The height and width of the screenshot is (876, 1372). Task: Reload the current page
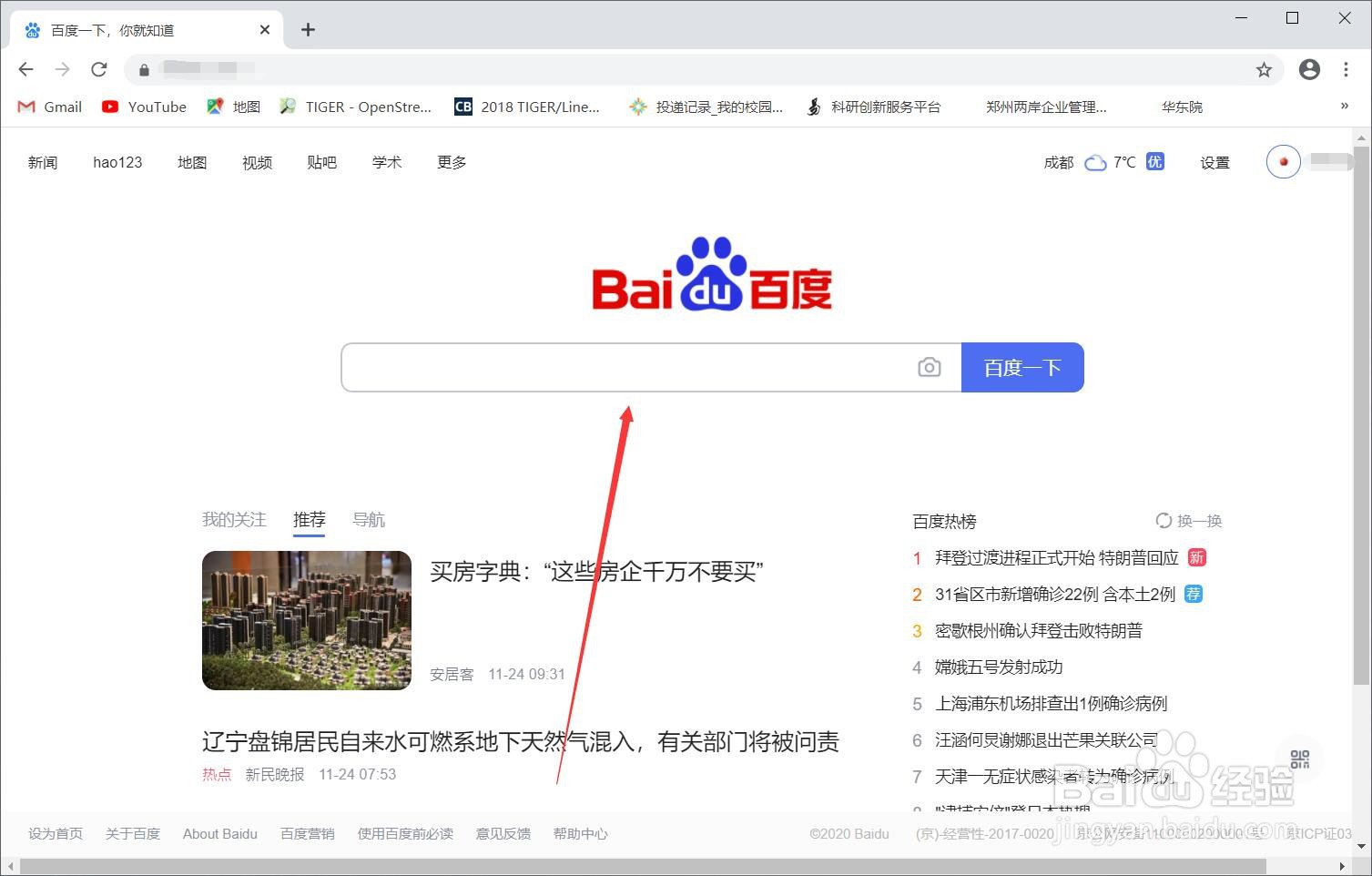[x=99, y=69]
